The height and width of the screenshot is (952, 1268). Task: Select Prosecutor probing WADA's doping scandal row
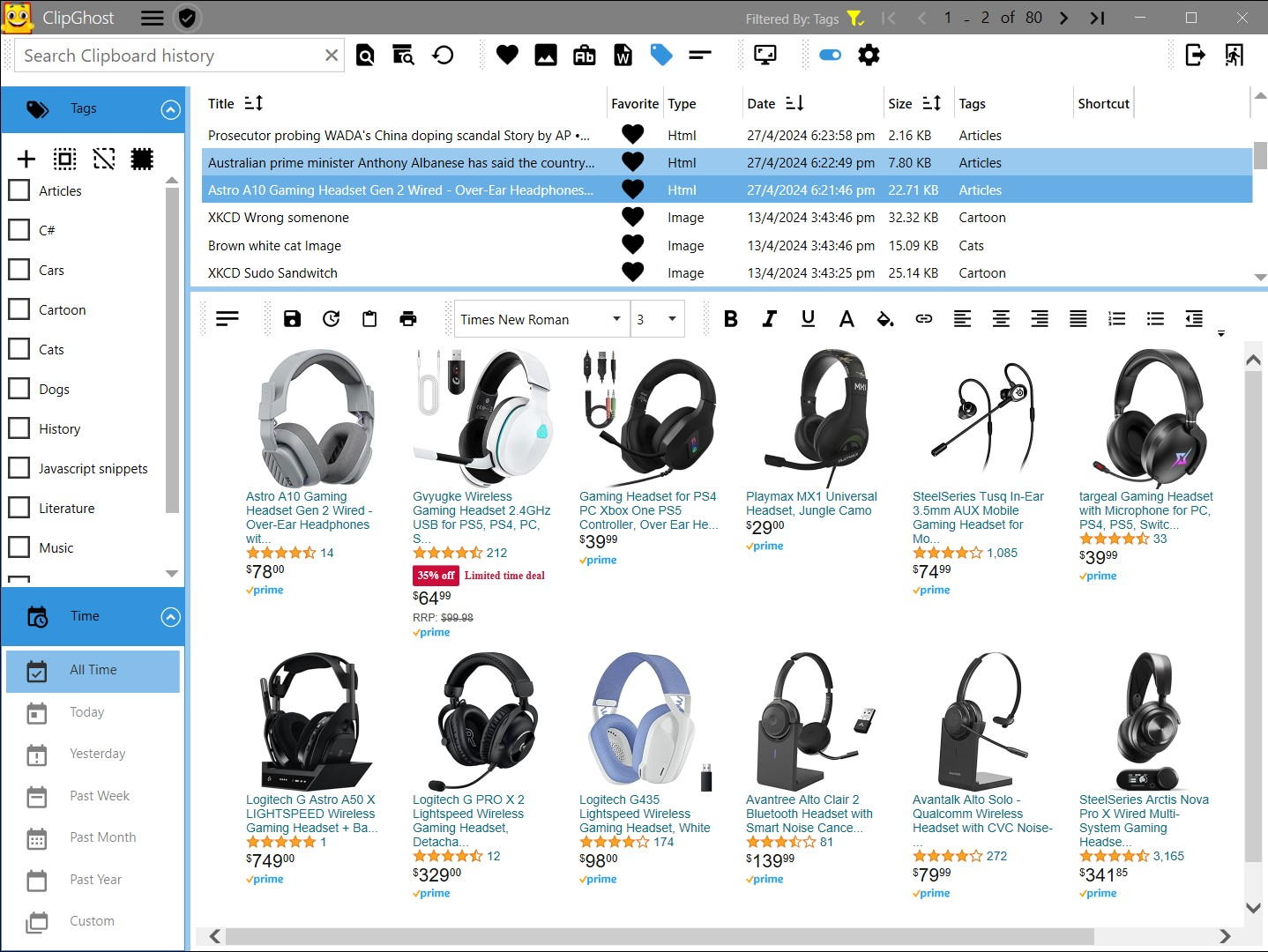coord(728,136)
